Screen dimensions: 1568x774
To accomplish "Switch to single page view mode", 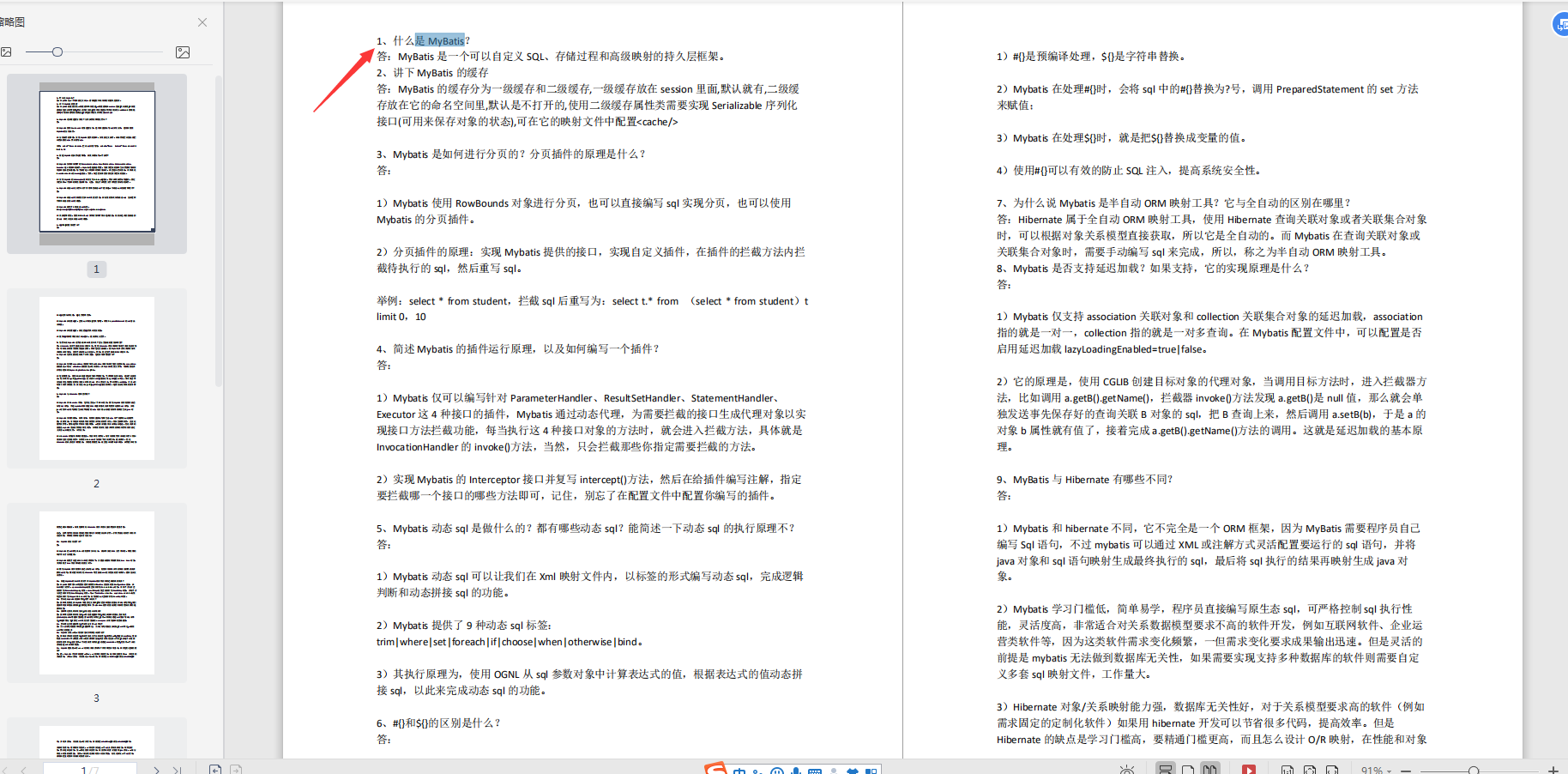I will coord(1188,769).
